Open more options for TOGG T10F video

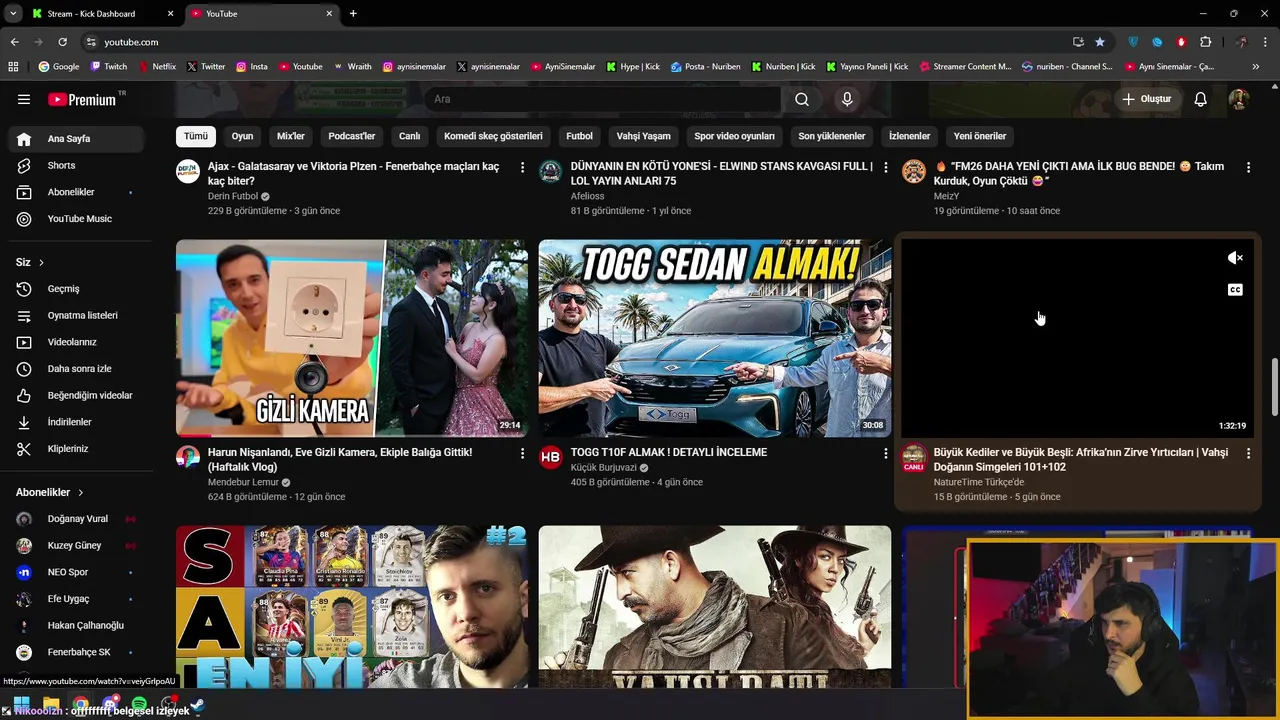coord(885,453)
